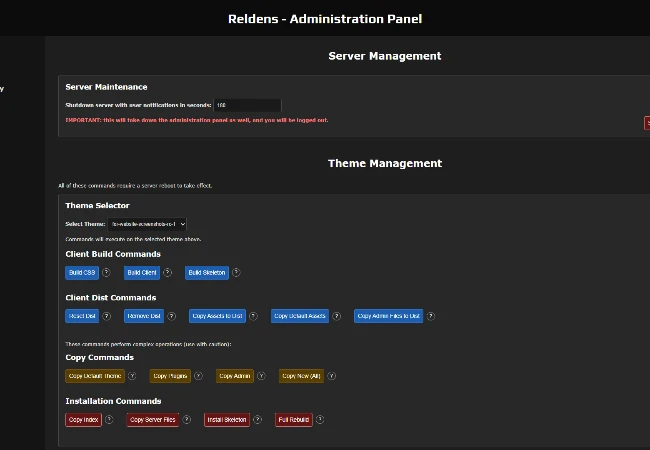
Task: Click the Copy New (All) button
Action: [301, 376]
